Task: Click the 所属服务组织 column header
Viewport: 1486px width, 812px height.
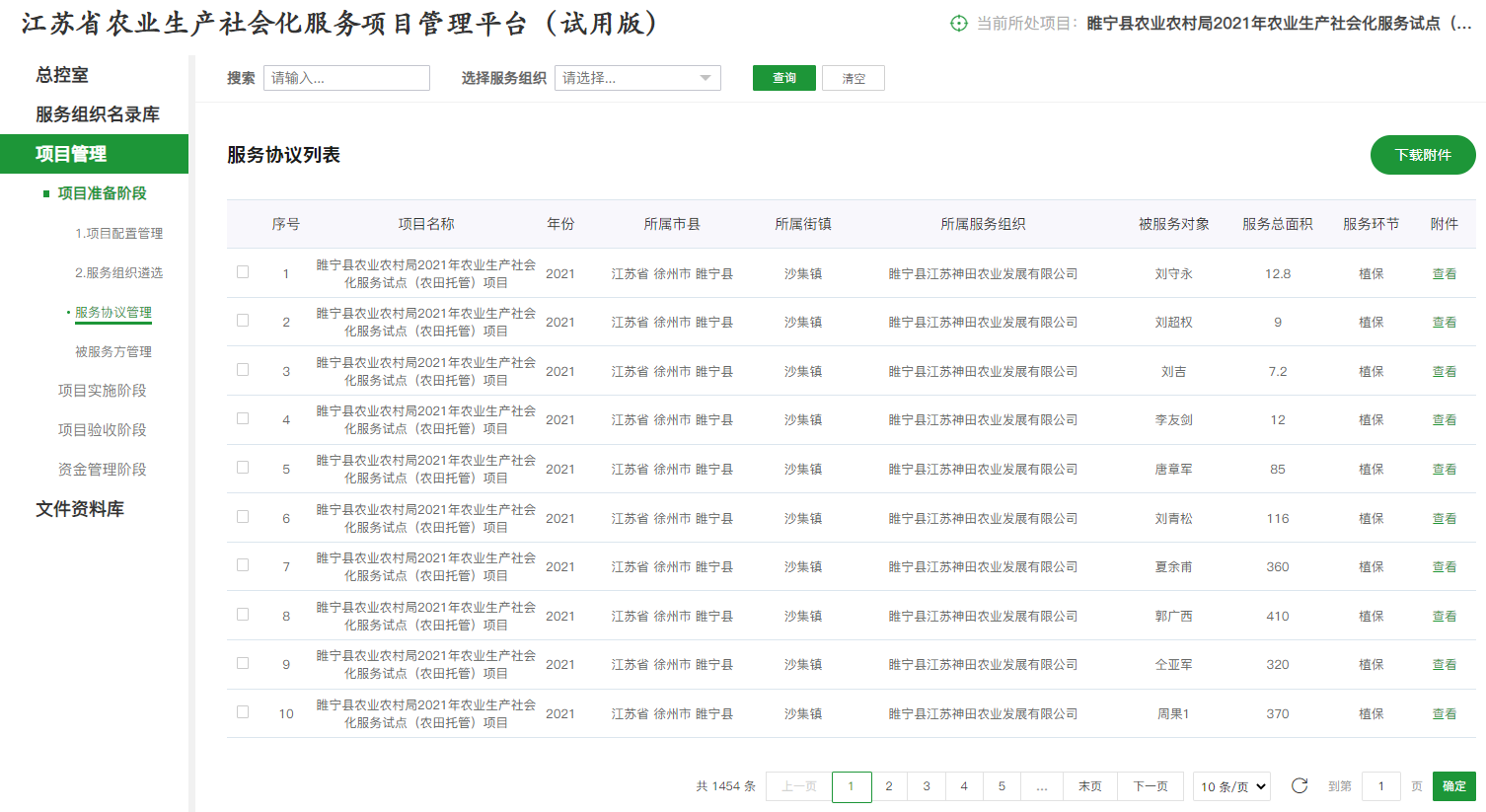Action: click(x=983, y=224)
